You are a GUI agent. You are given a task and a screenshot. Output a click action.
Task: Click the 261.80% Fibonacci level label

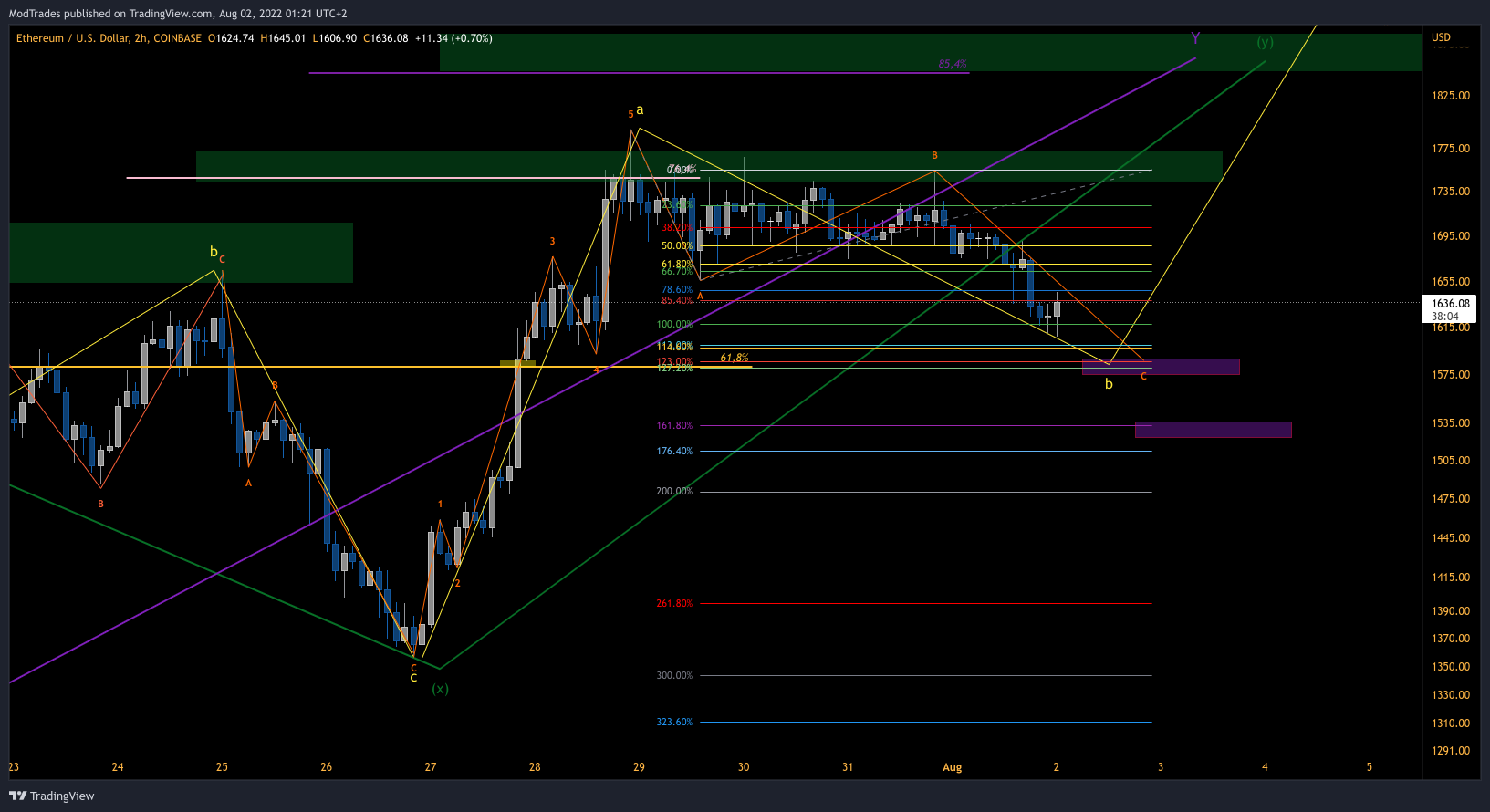click(674, 604)
